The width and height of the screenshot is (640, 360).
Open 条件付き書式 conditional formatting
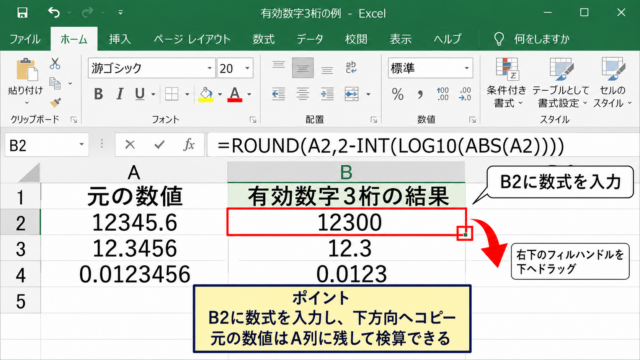point(507,83)
